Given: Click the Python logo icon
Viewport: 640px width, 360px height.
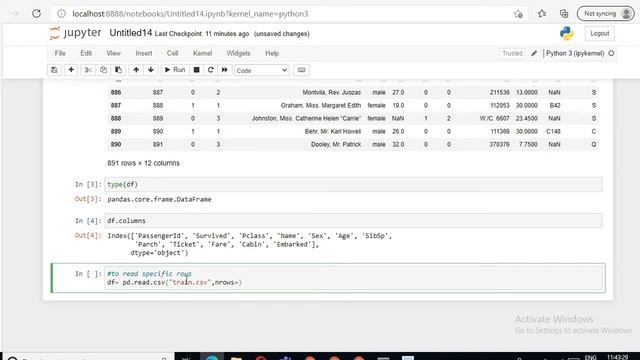Looking at the screenshot, I should [567, 33].
